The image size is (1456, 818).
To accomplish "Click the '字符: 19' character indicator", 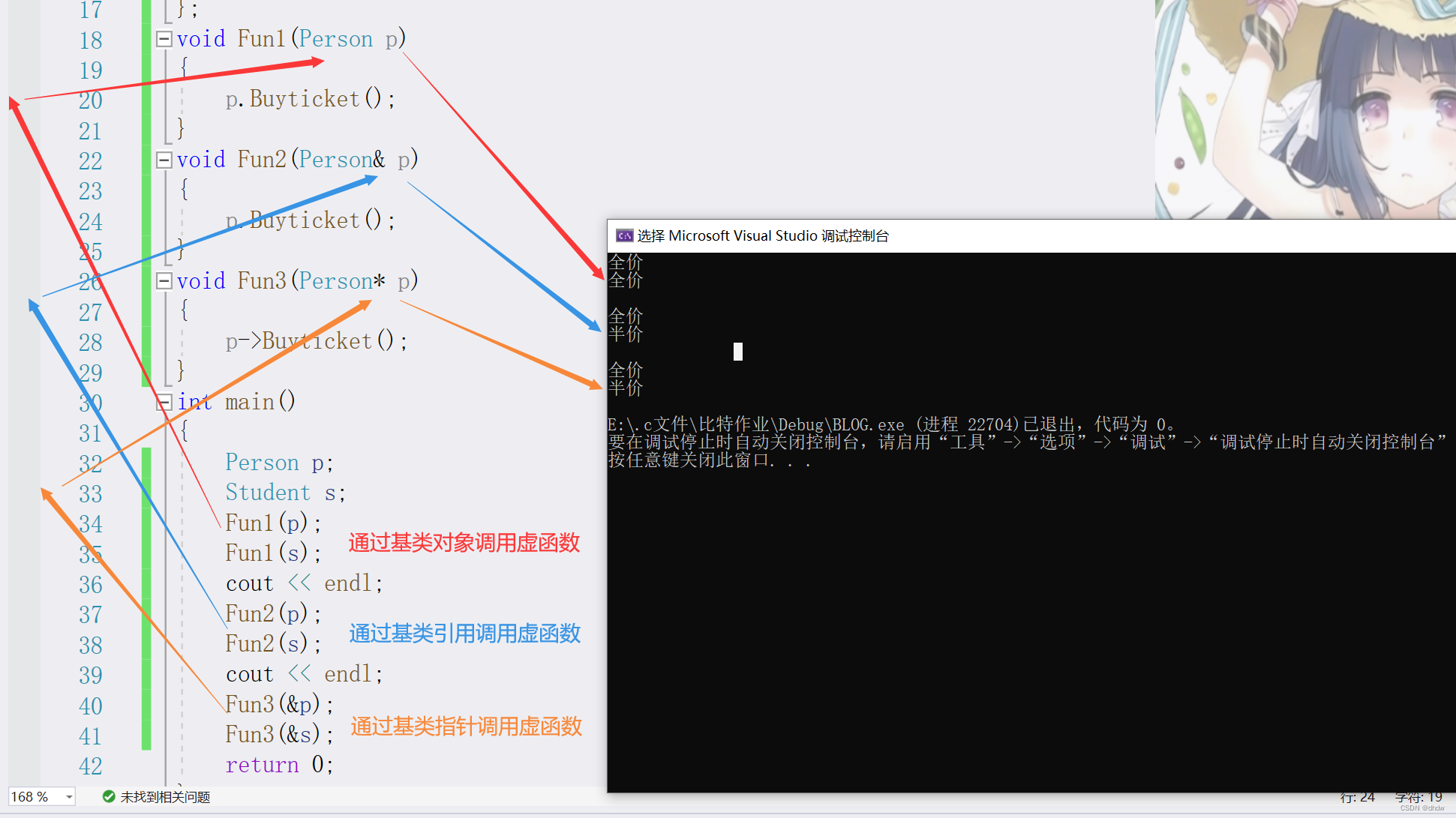I will (x=1418, y=797).
